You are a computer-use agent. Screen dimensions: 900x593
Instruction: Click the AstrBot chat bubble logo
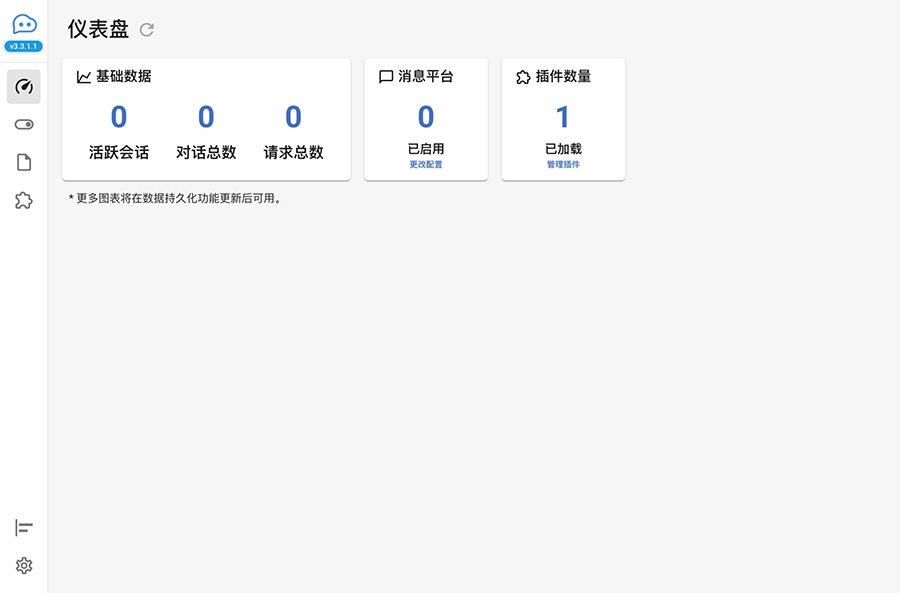coord(24,25)
